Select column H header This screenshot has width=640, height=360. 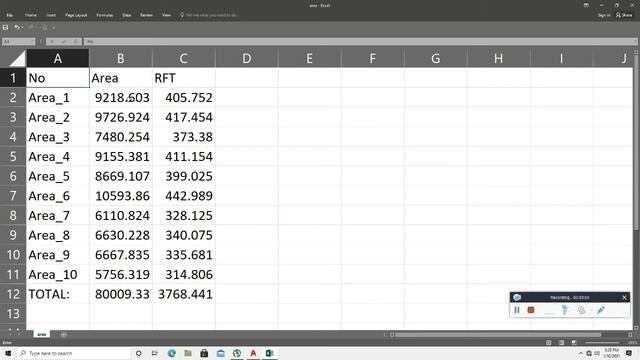point(498,58)
